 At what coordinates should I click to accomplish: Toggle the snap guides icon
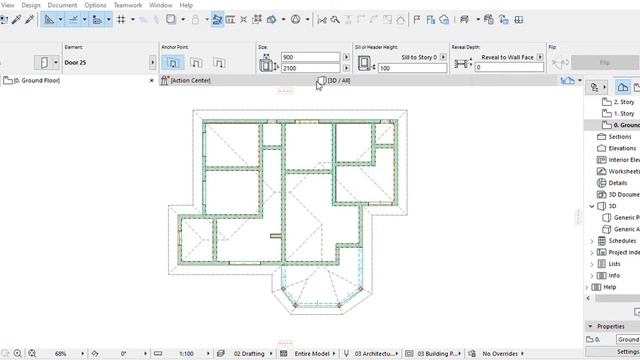coord(73,20)
